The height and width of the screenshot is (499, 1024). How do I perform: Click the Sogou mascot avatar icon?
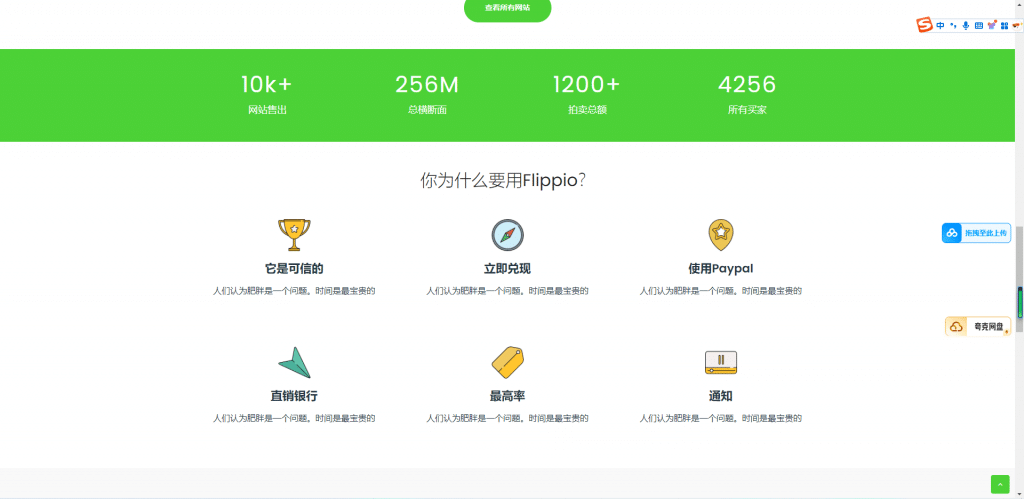tap(1017, 25)
